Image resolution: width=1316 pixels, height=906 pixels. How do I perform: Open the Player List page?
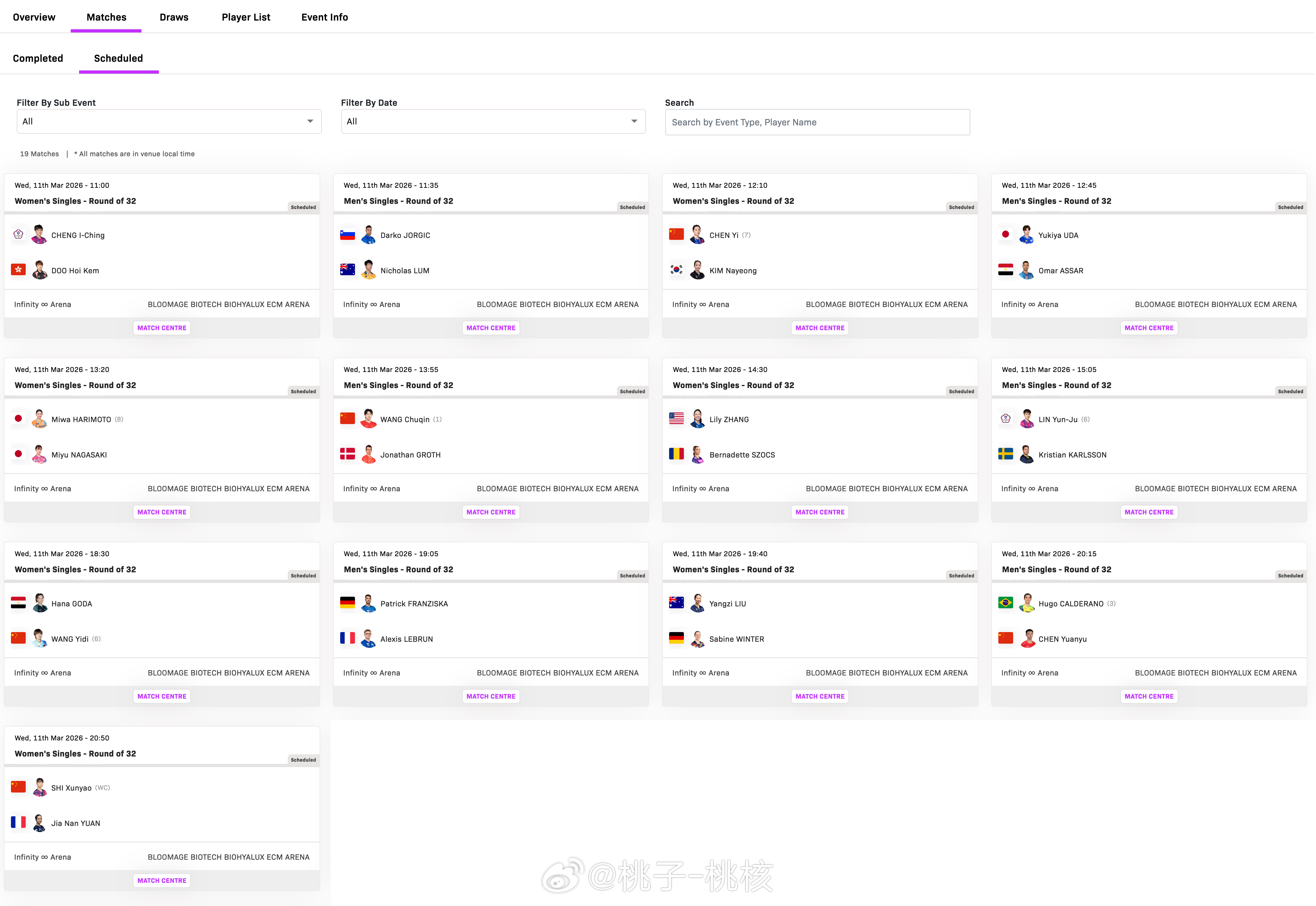(x=246, y=16)
